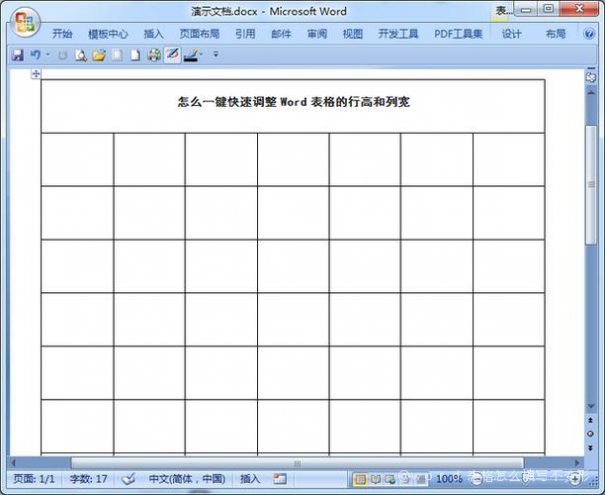The width and height of the screenshot is (605, 495).
Task: Switch to the table 布局 tab
Action: click(x=556, y=34)
